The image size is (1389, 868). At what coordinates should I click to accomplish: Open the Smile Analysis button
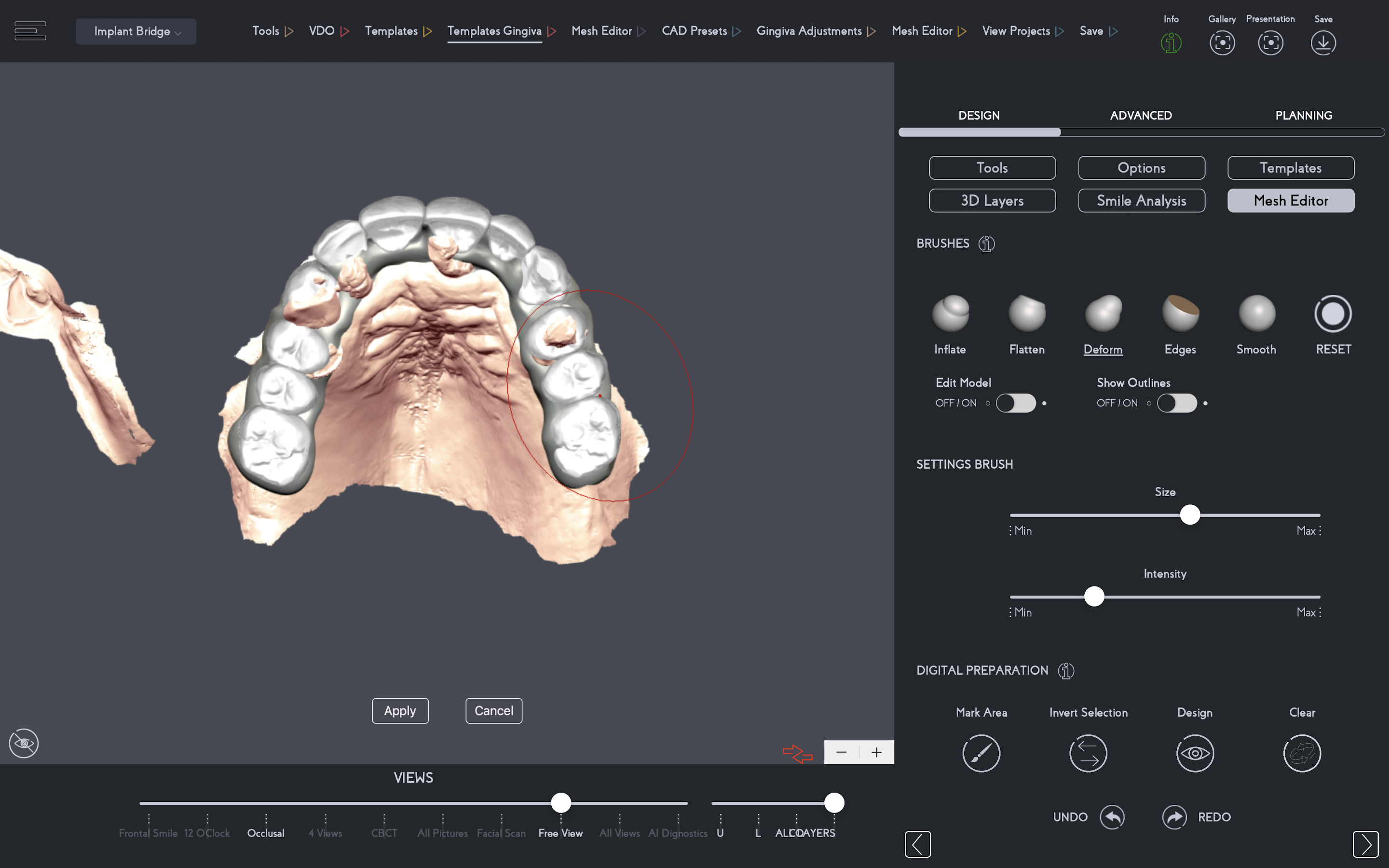coord(1141,200)
